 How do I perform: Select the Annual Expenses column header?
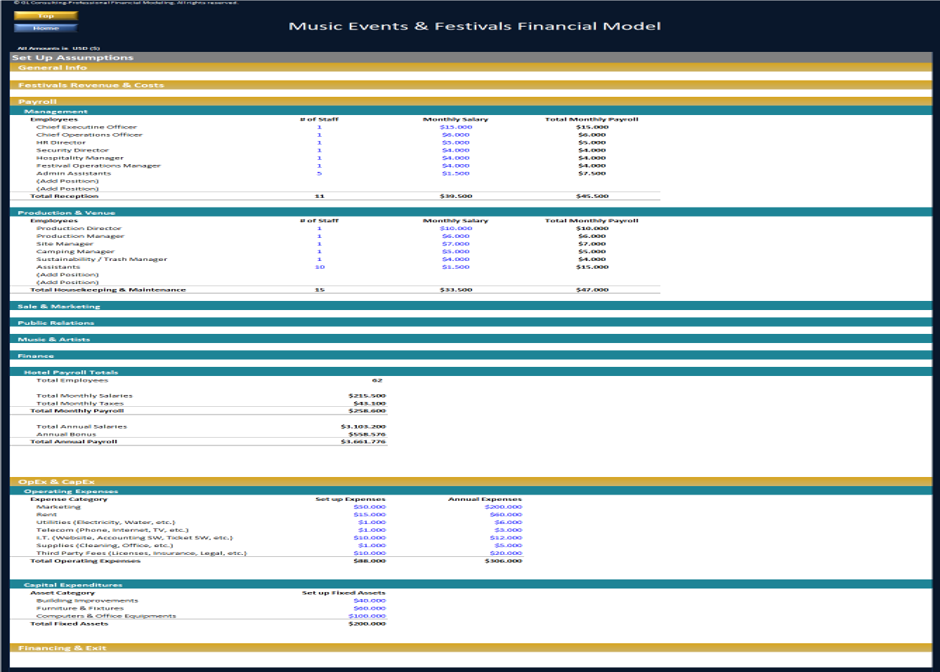(484, 499)
